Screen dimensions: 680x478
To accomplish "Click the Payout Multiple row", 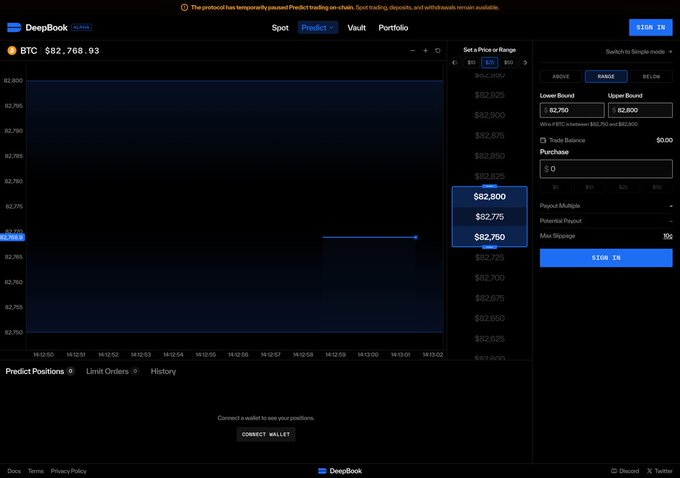I will pos(606,206).
